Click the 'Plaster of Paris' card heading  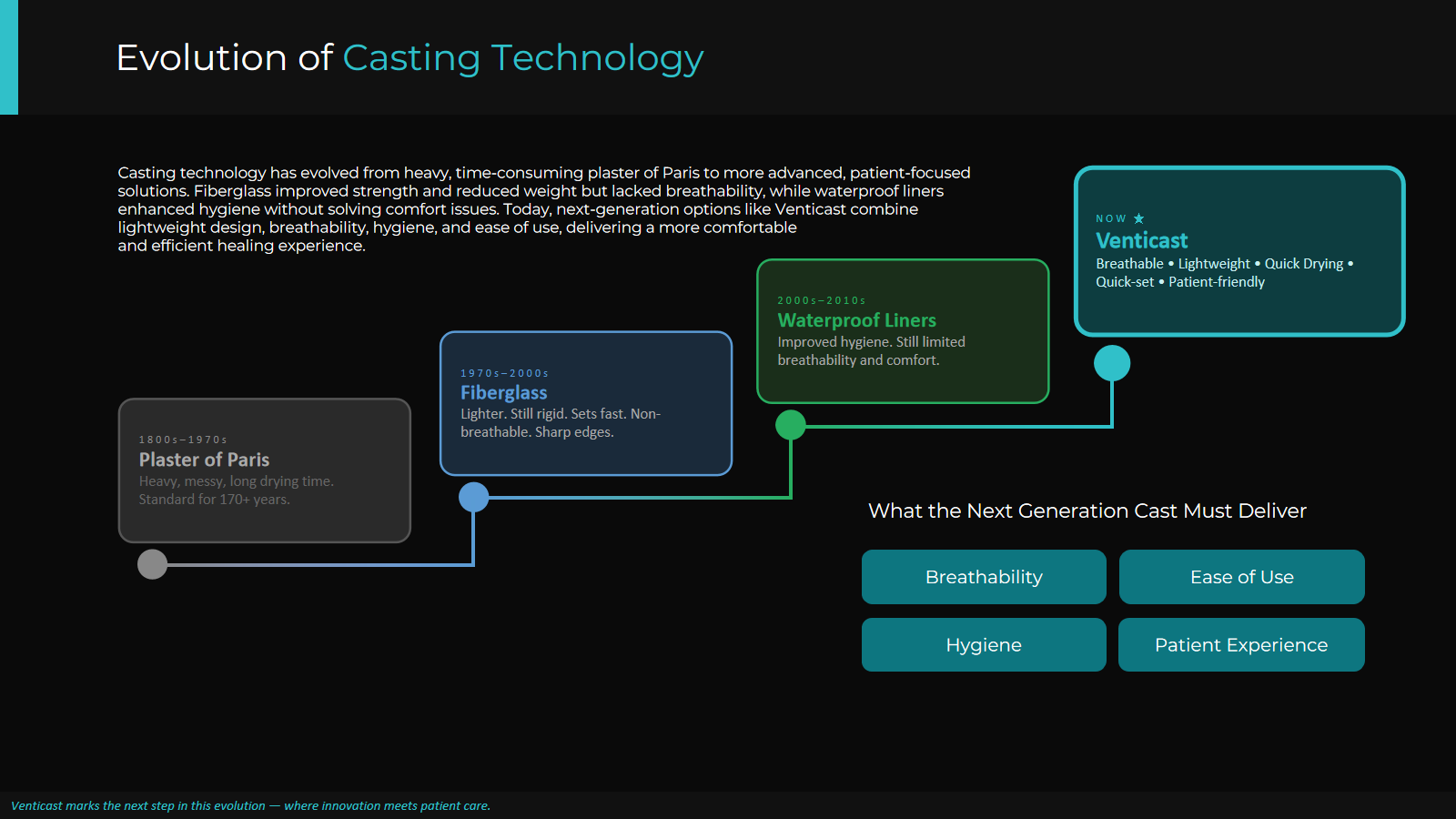point(204,460)
